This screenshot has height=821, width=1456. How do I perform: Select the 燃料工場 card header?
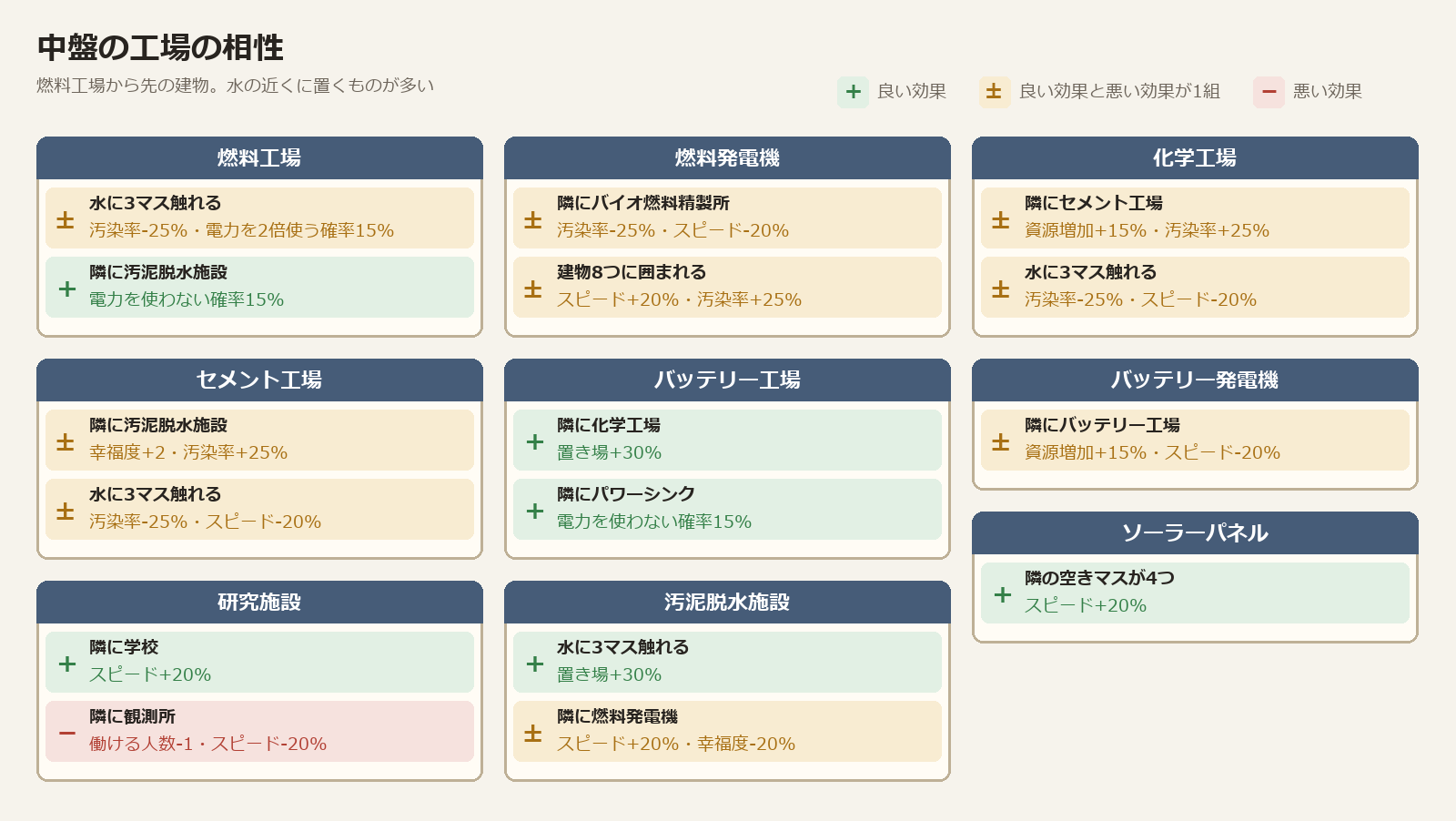[259, 157]
